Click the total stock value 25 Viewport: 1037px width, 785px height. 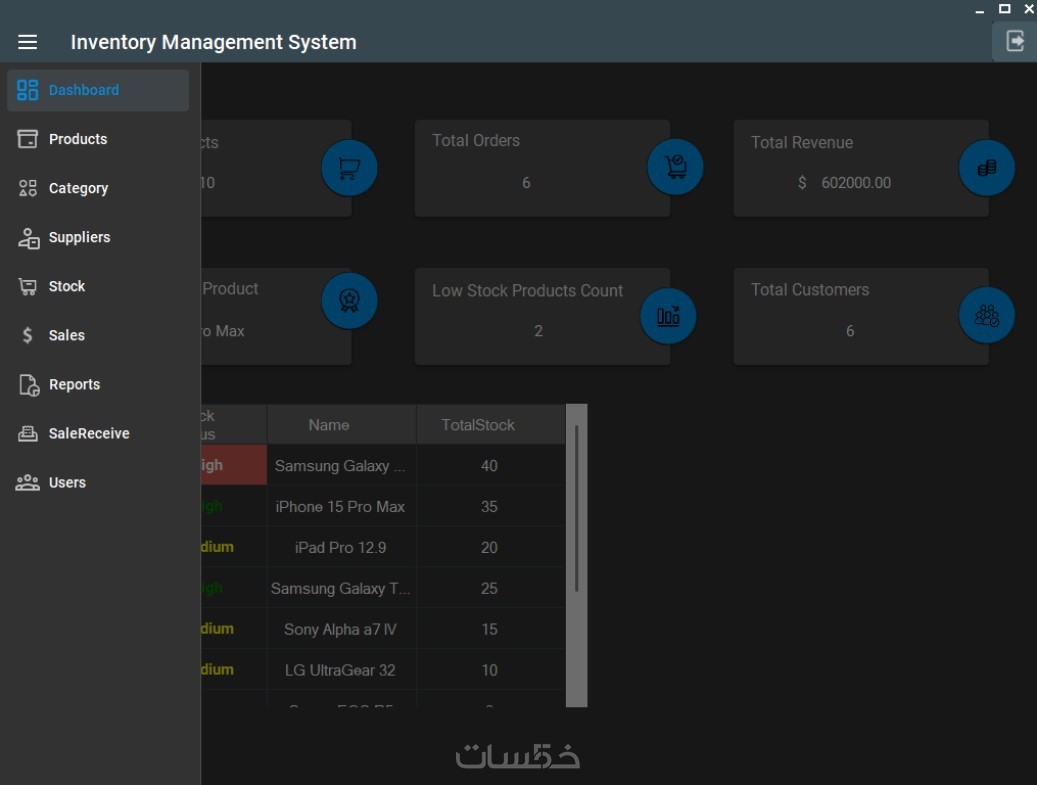click(489, 589)
